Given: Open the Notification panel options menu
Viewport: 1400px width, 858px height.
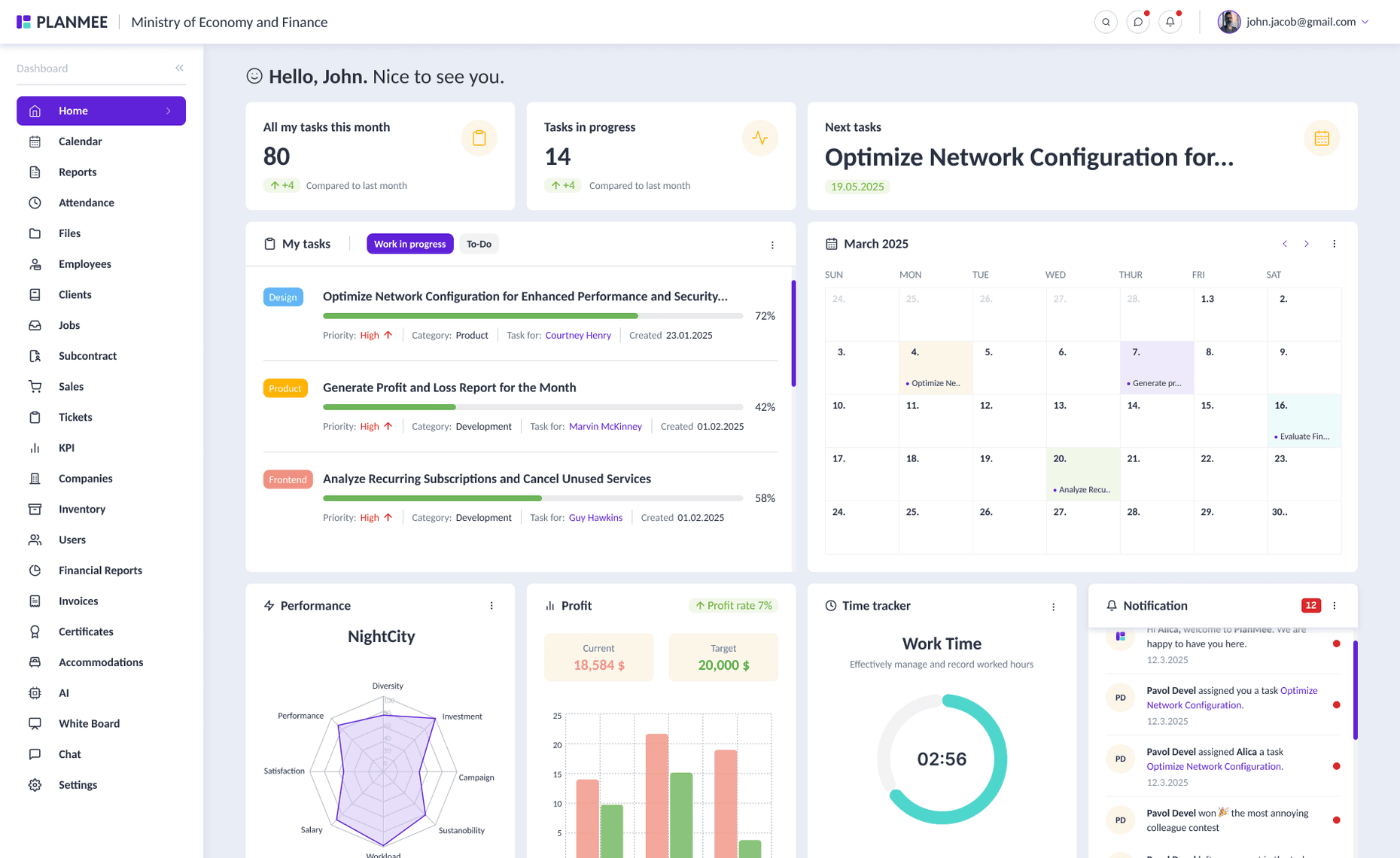Looking at the screenshot, I should pyautogui.click(x=1335, y=606).
